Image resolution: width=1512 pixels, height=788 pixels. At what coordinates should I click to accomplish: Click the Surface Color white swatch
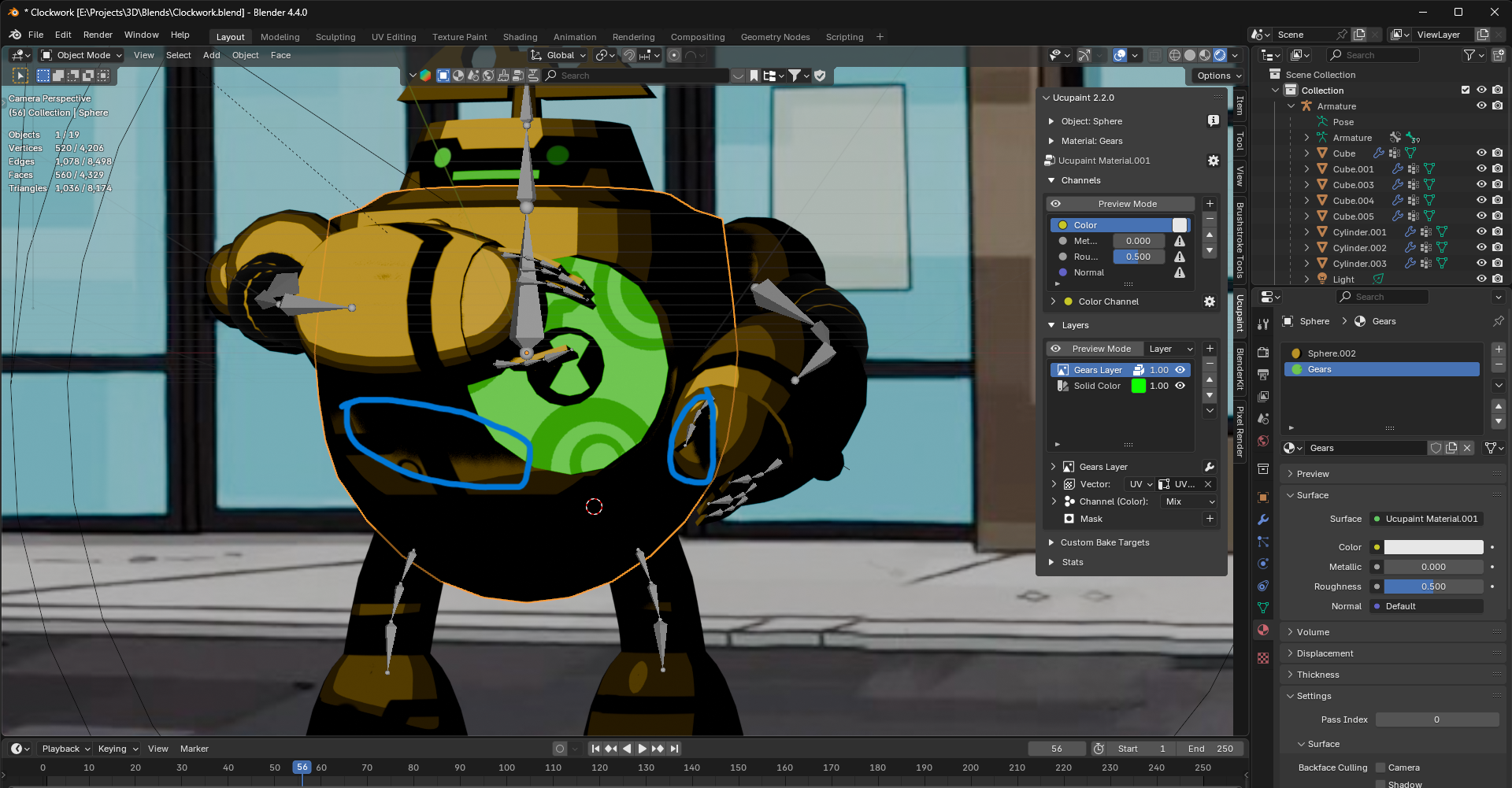tap(1433, 547)
